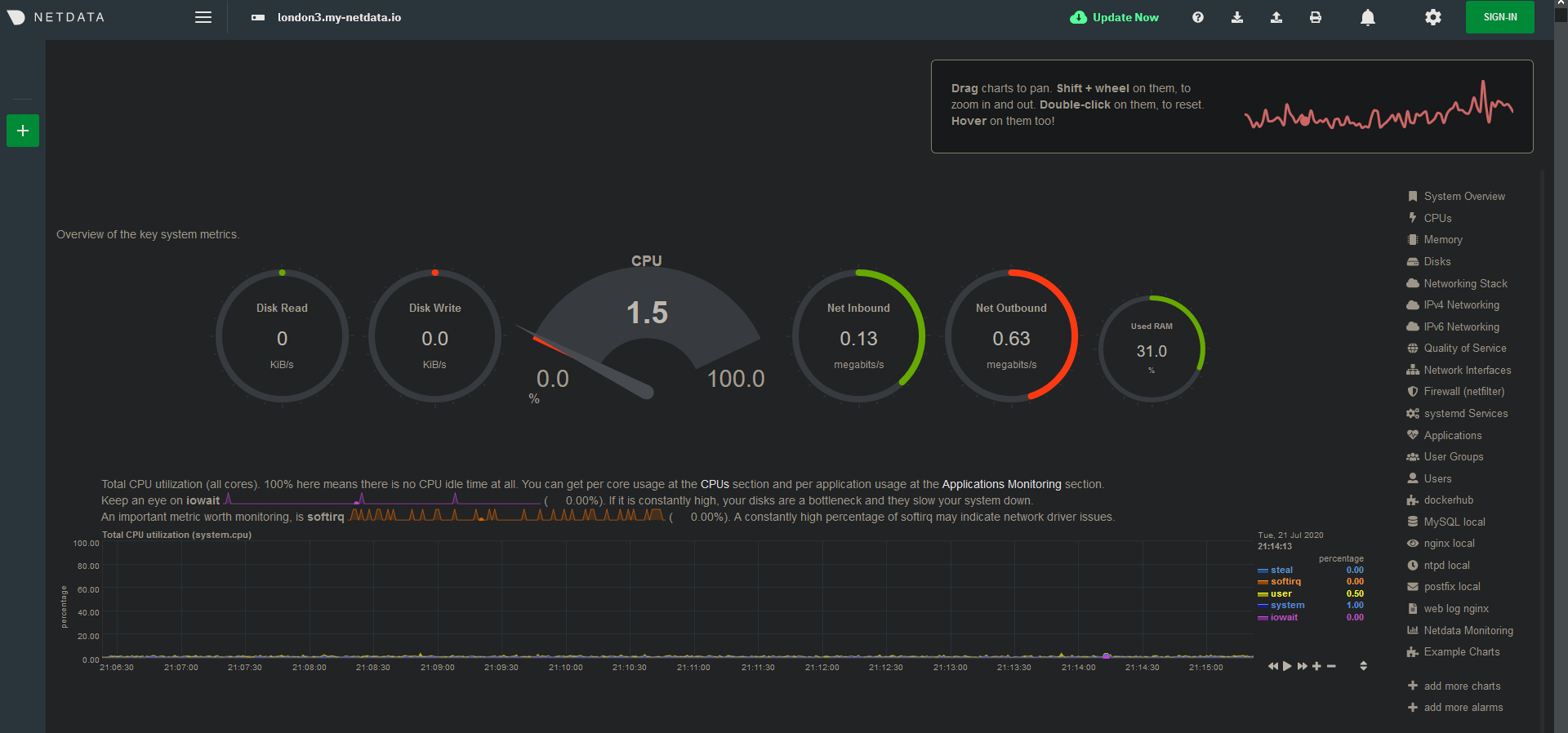Open the alarms bell icon
This screenshot has width=1568, height=733.
[x=1368, y=17]
